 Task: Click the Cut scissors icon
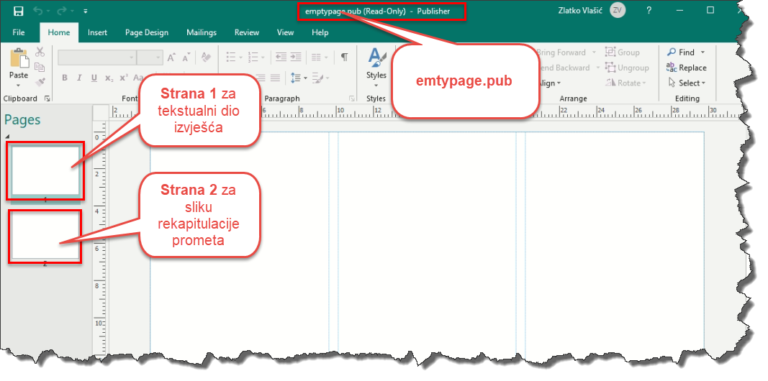pos(40,52)
